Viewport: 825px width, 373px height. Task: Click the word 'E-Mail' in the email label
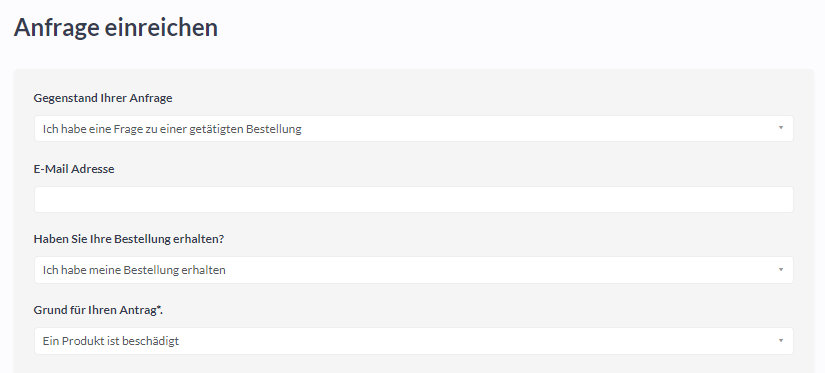51,169
